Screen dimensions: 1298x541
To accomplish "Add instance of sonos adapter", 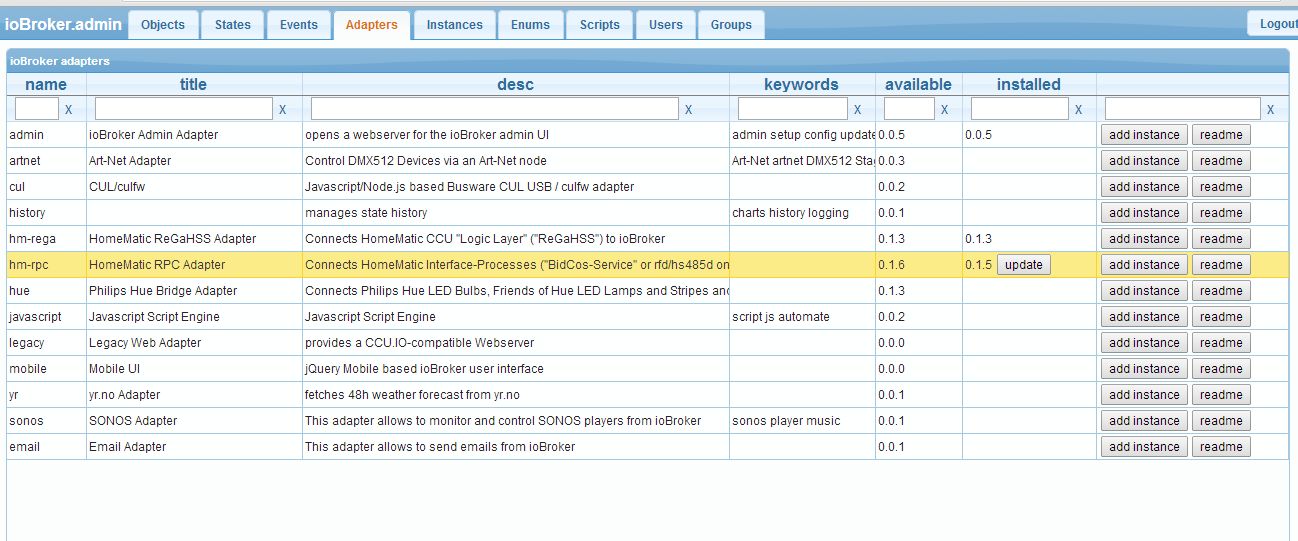I will click(x=1144, y=421).
